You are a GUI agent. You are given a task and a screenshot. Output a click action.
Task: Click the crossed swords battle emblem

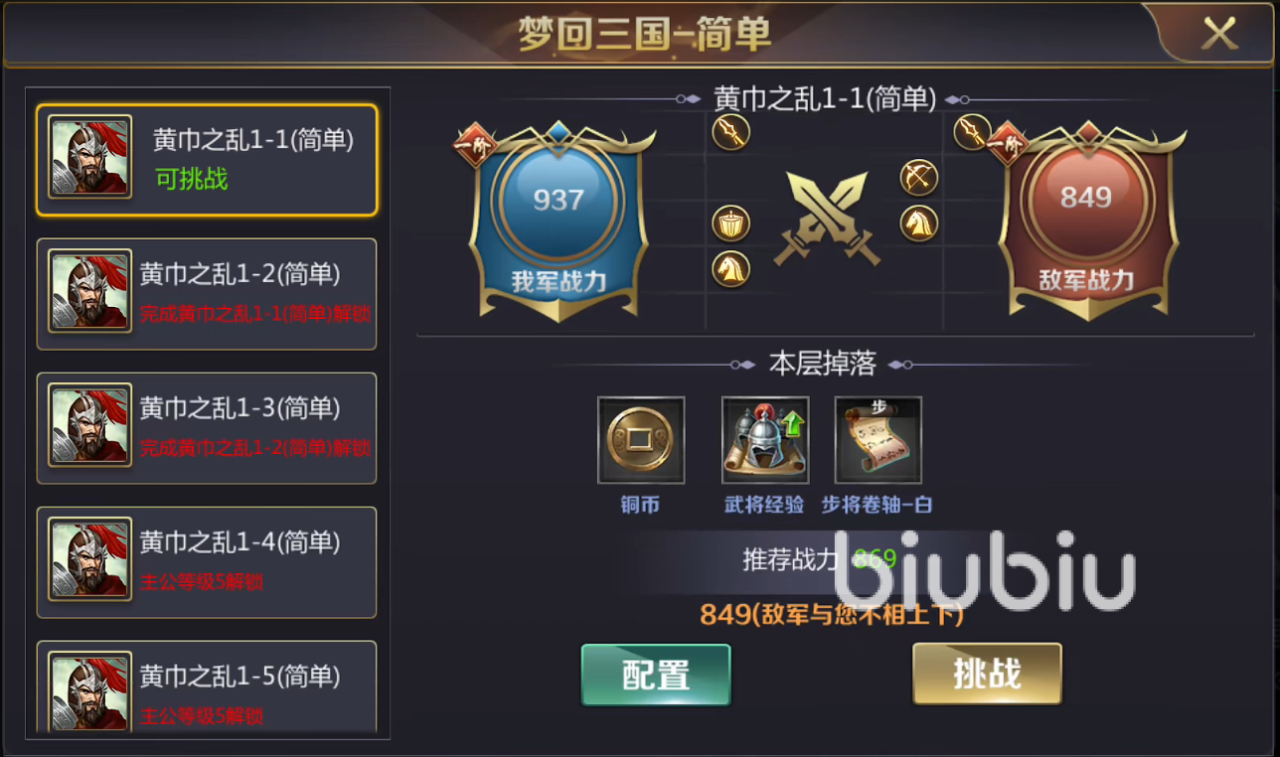(826, 218)
